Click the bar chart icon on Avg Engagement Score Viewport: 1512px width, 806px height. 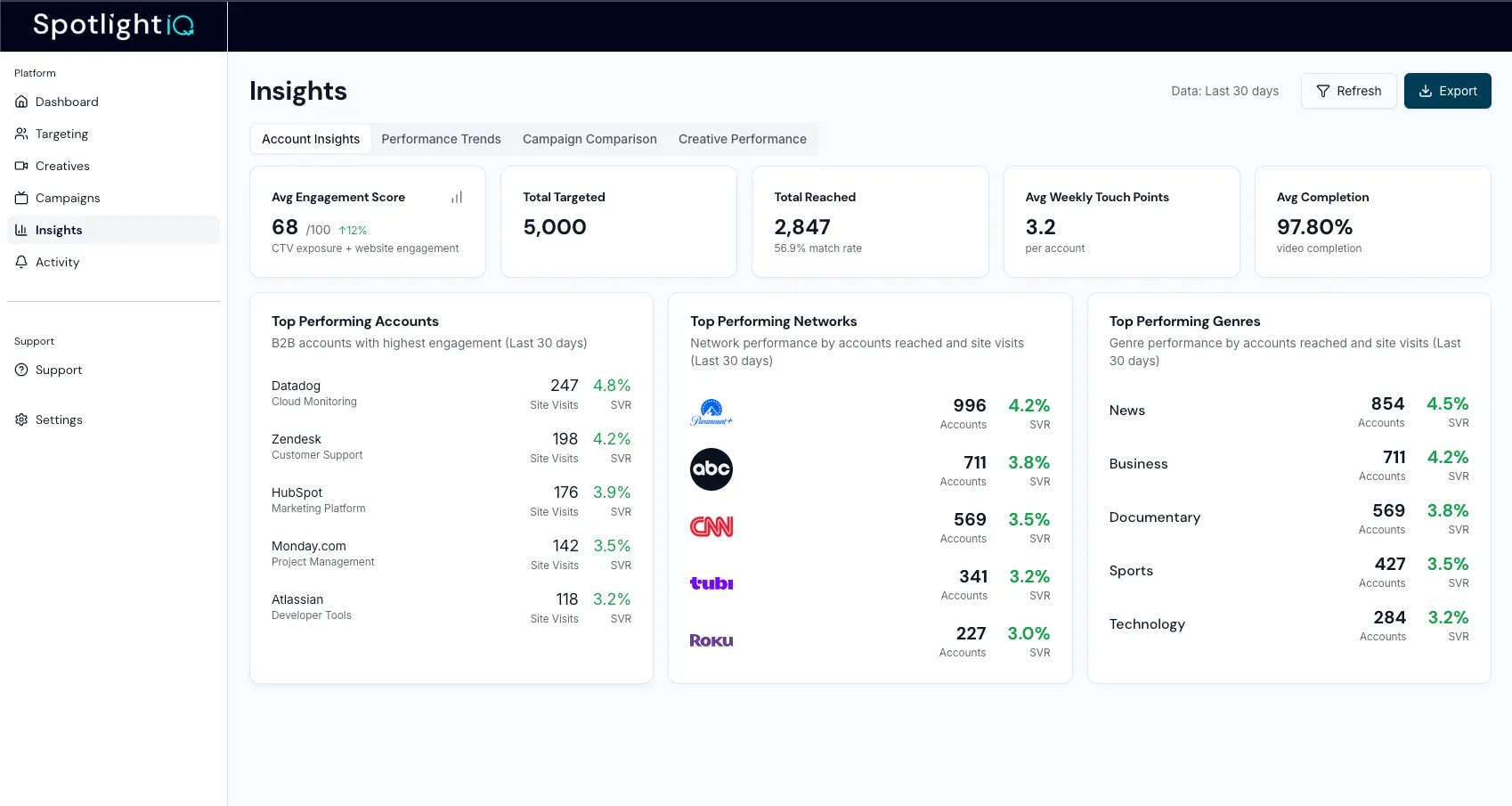(456, 197)
